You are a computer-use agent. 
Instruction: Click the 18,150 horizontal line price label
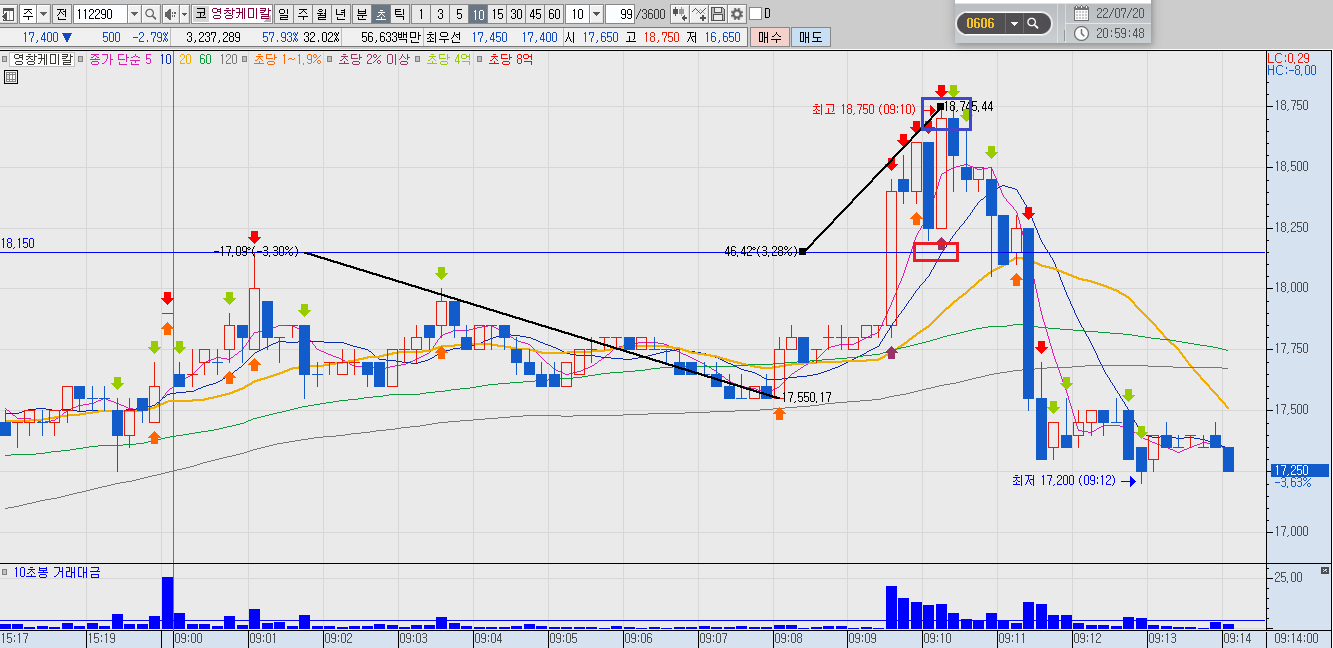tap(18, 243)
